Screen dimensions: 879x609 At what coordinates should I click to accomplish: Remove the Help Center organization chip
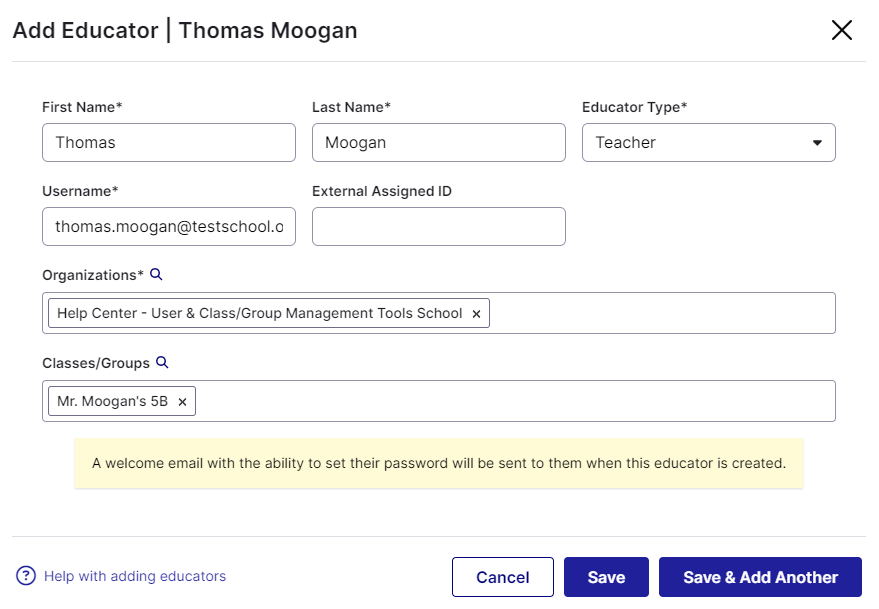pos(477,313)
